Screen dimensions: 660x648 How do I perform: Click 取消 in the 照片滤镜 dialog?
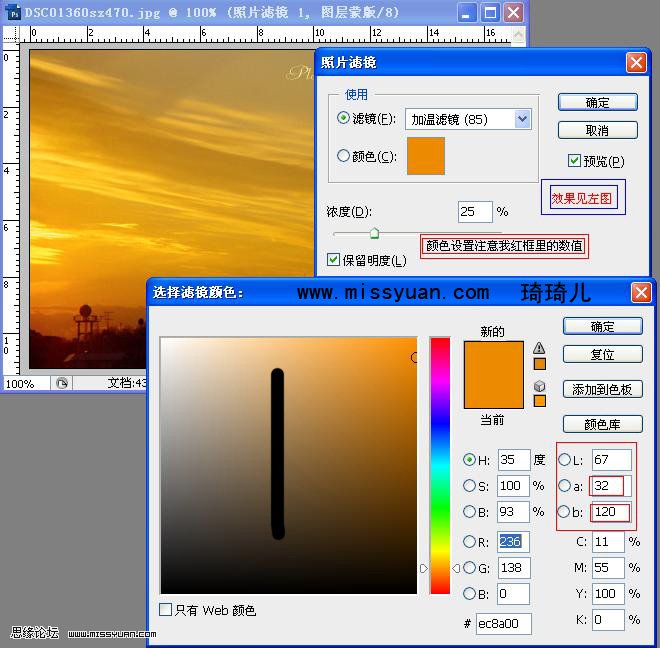[x=598, y=130]
